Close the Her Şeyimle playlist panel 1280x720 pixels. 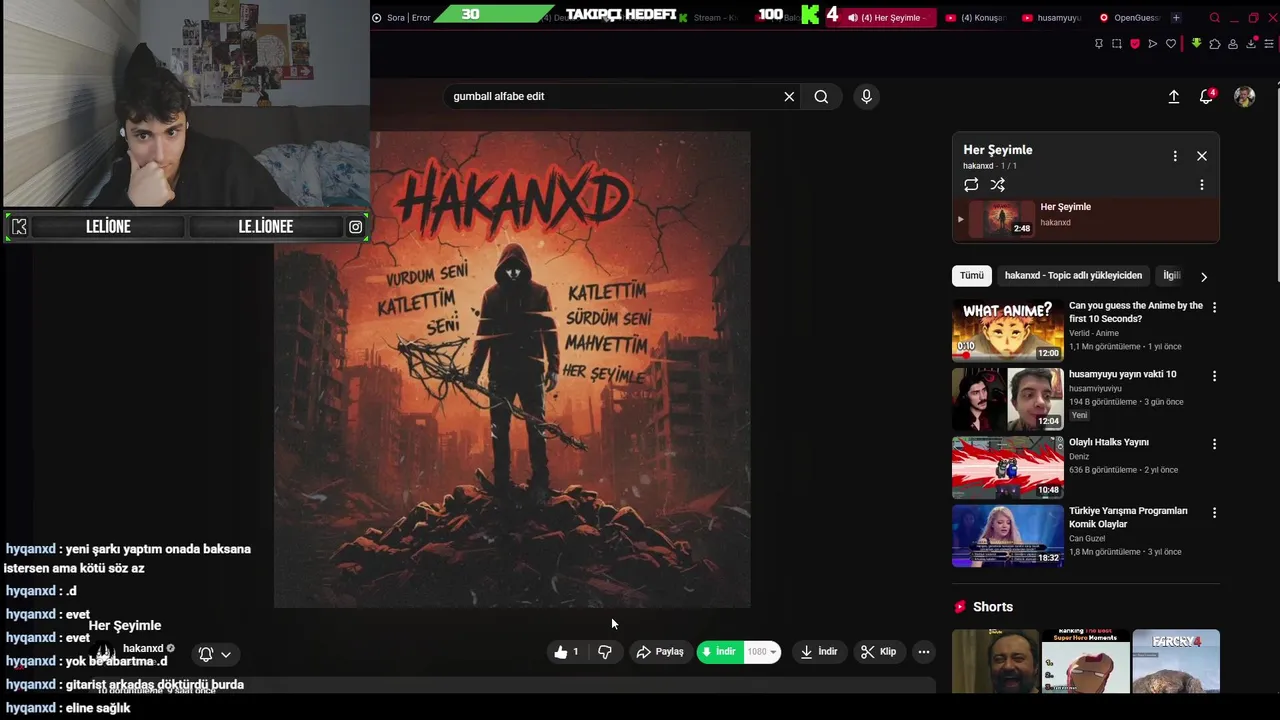(x=1202, y=156)
